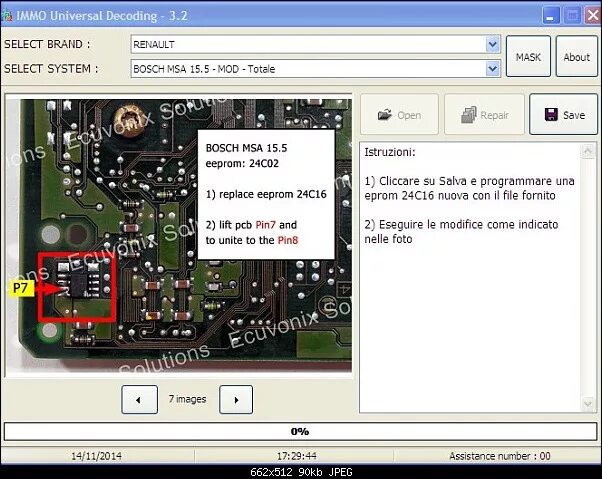
Task: Click the RENAULT brand combo box field
Action: coord(315,45)
